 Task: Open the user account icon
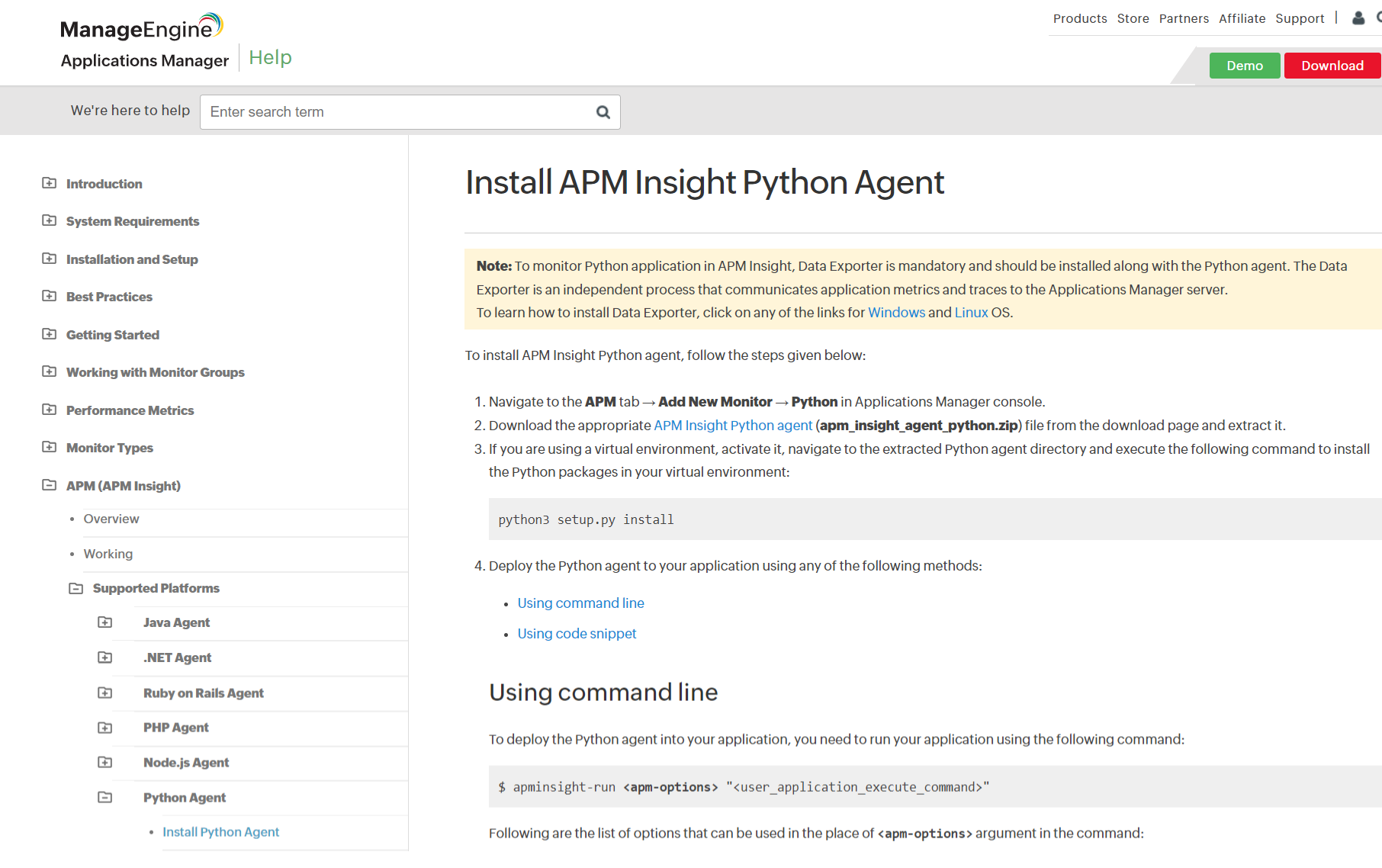click(1358, 18)
